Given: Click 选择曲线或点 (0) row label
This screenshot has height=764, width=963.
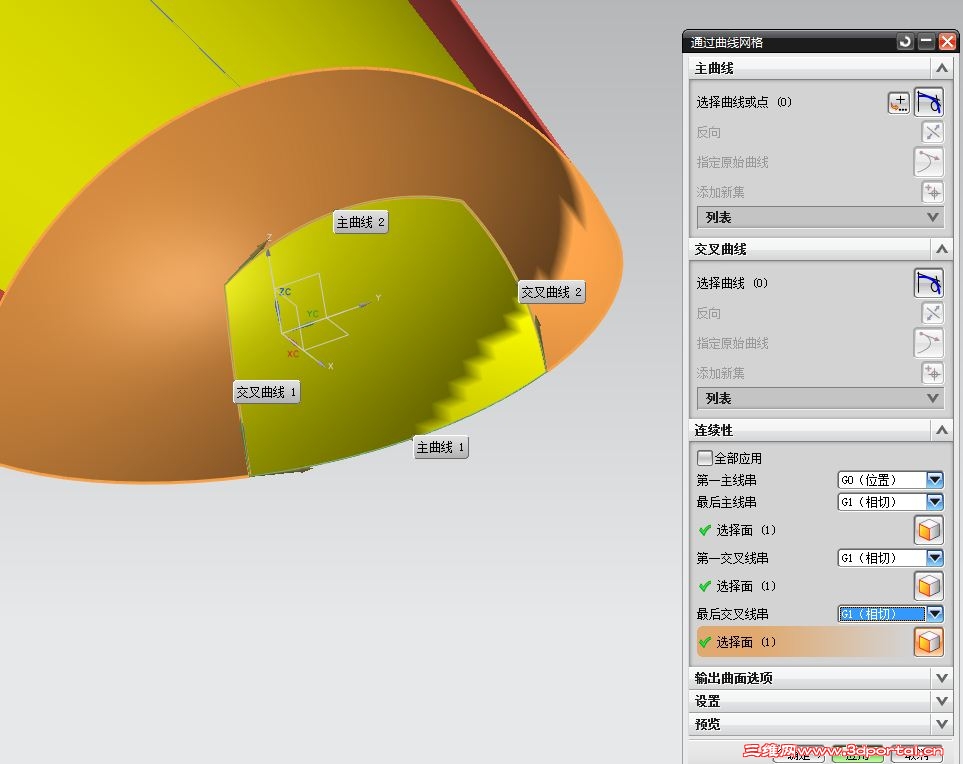Looking at the screenshot, I should [x=744, y=102].
